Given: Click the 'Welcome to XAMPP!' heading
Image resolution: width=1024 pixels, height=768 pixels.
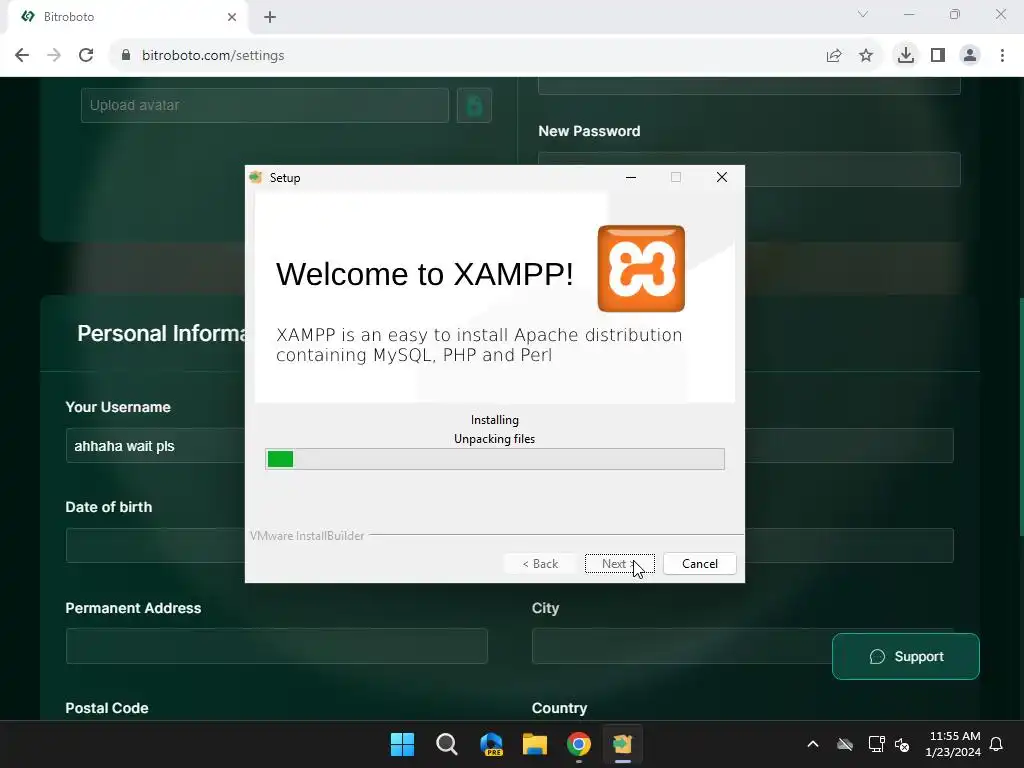Looking at the screenshot, I should [424, 274].
